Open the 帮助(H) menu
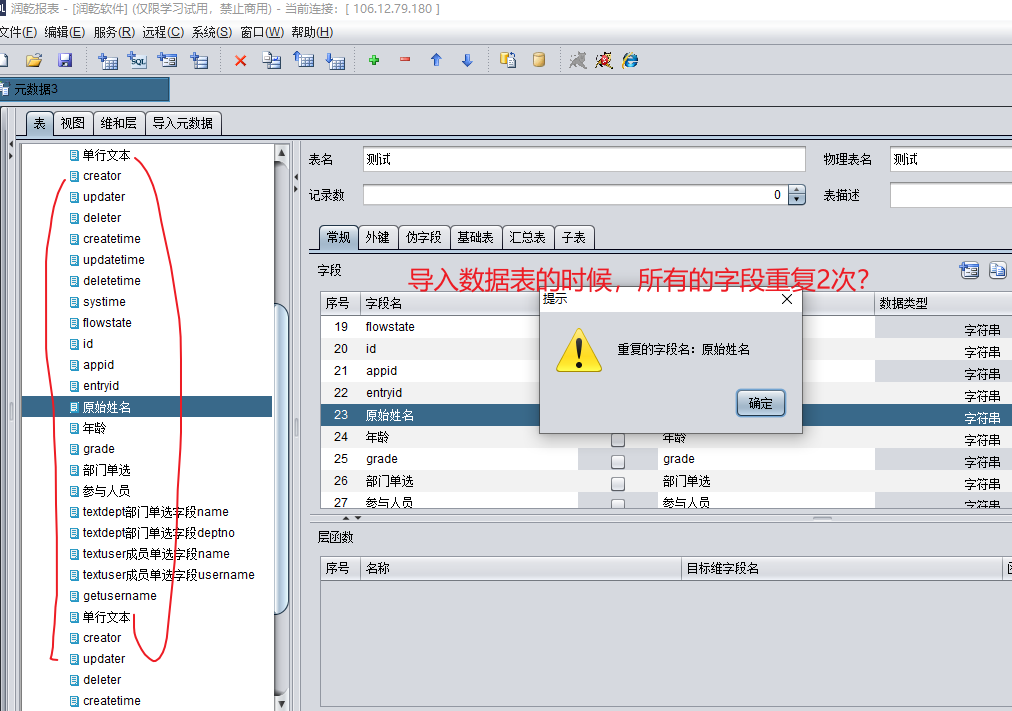 312,32
